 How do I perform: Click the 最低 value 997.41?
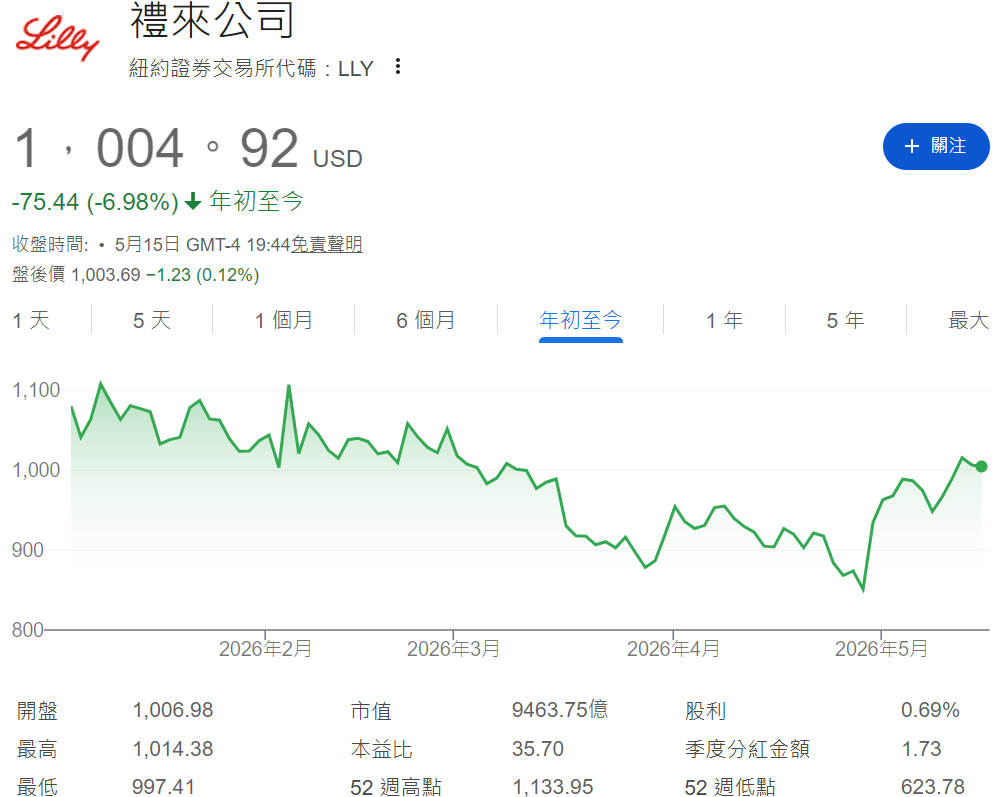point(163,787)
